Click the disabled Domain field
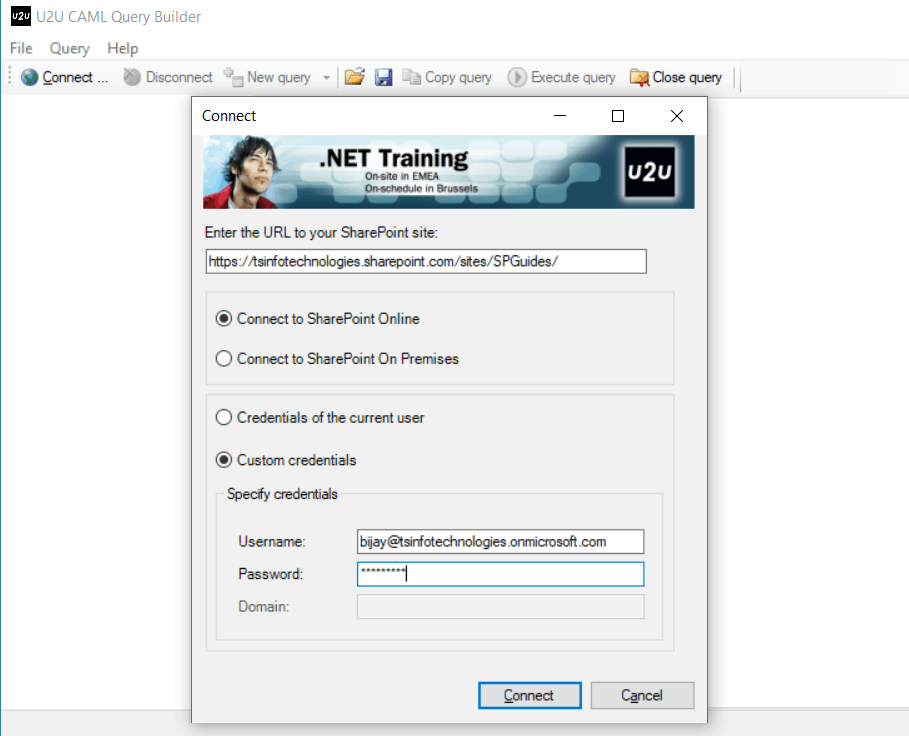 [x=500, y=607]
